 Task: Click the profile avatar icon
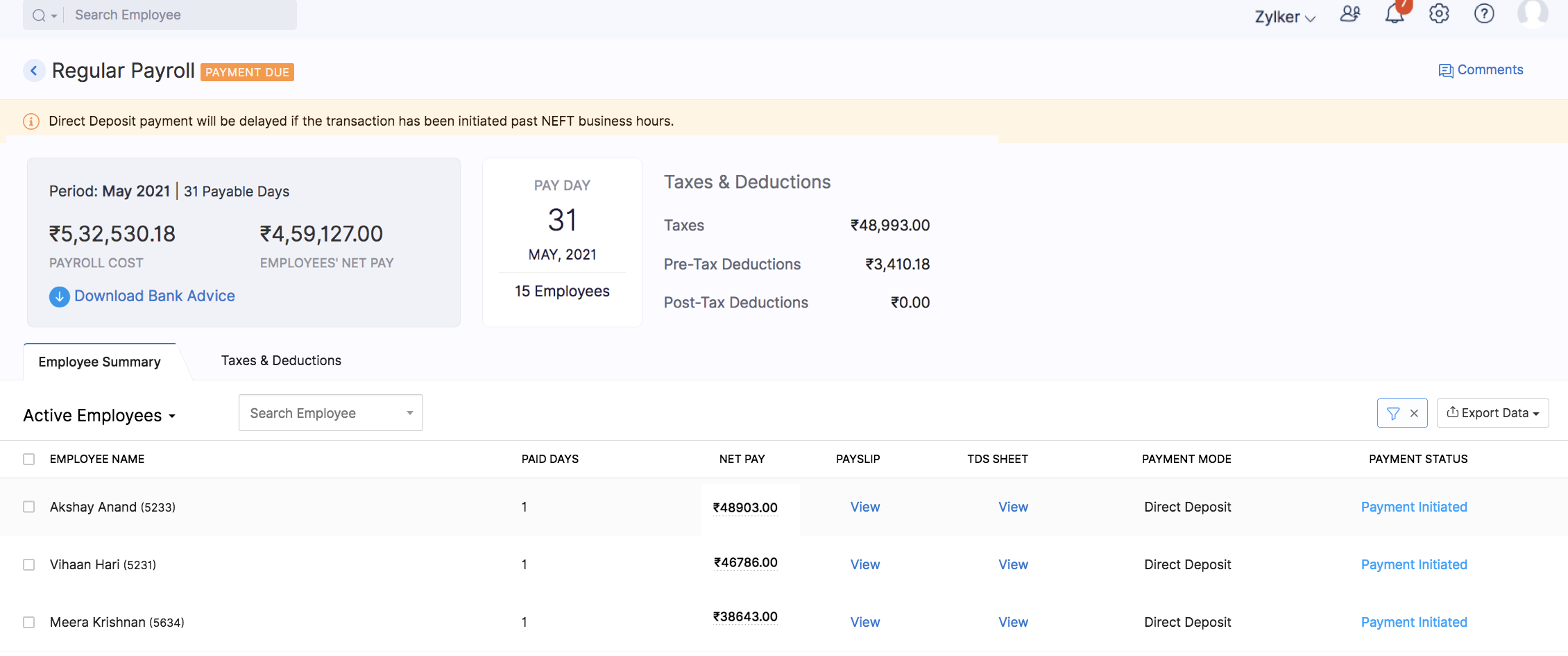[x=1532, y=13]
